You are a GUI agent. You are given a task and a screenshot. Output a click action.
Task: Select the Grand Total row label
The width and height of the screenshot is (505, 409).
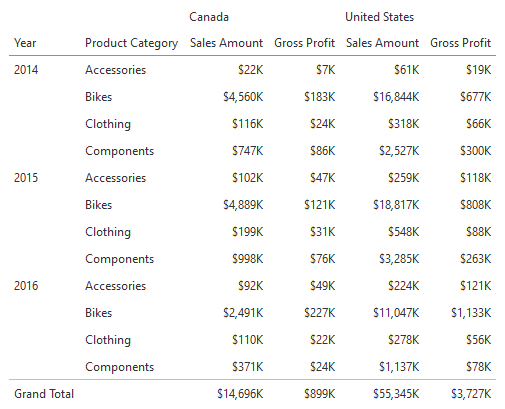click(x=44, y=394)
